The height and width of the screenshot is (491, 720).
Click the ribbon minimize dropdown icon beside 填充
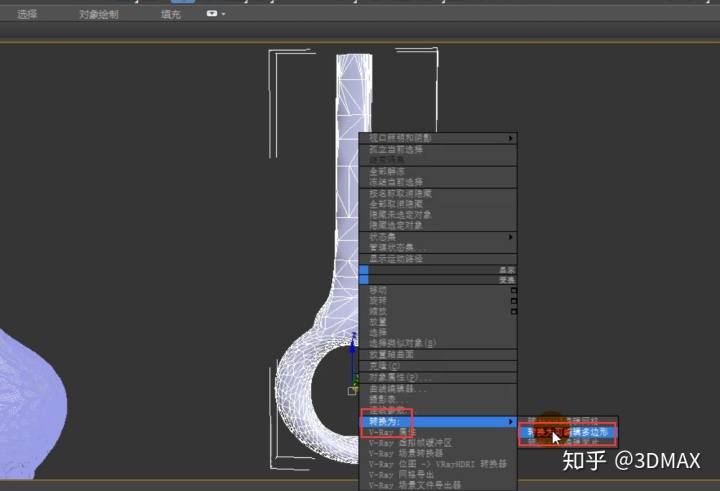coord(216,14)
